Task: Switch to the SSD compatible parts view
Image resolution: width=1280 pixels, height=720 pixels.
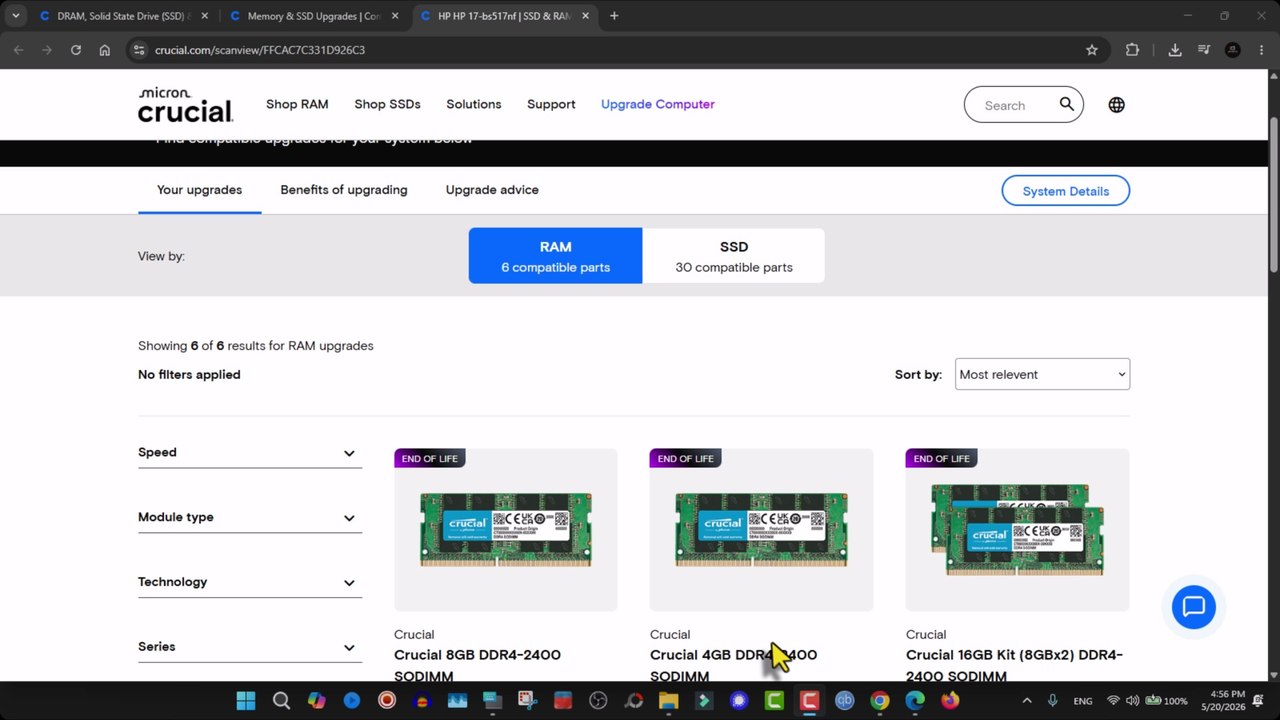Action: click(734, 256)
